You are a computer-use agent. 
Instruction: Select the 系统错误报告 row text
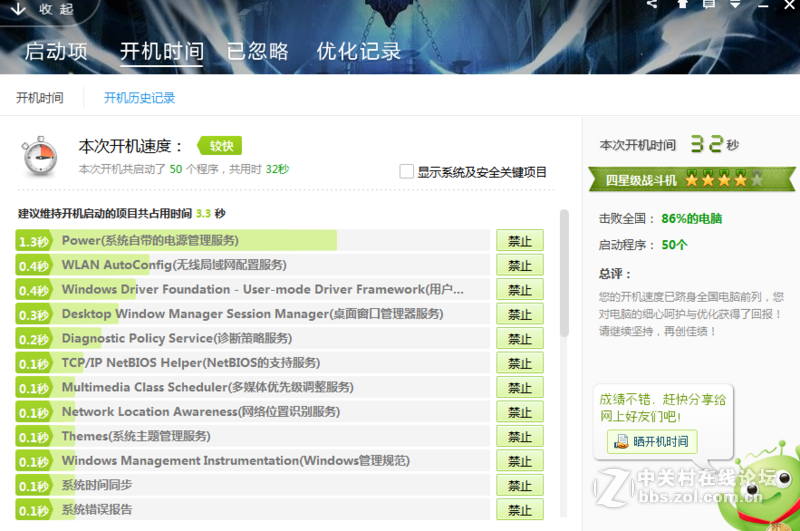(x=96, y=510)
